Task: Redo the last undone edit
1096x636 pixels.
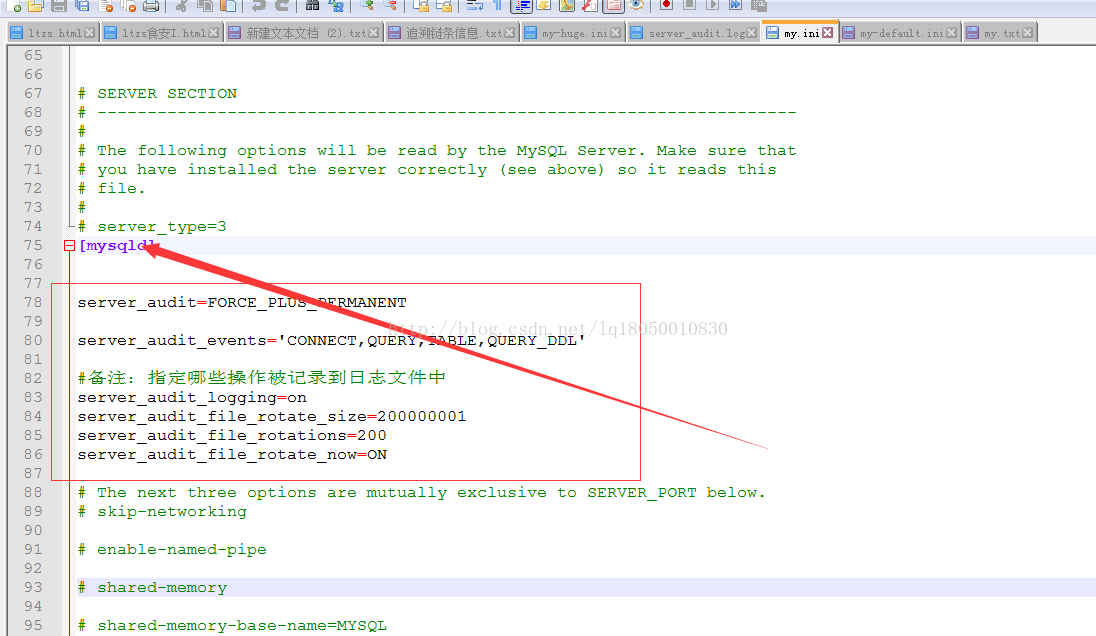Action: tap(282, 6)
